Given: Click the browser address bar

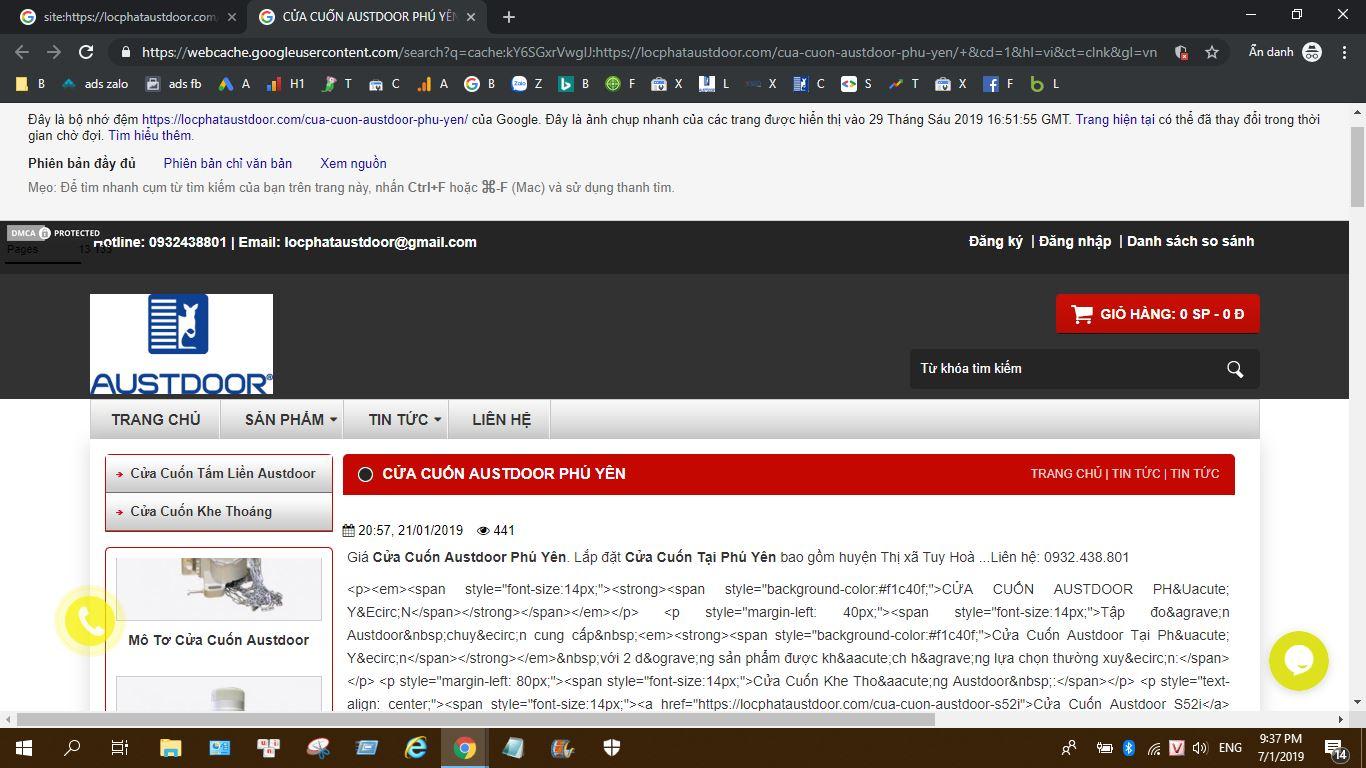Looking at the screenshot, I should tap(649, 52).
